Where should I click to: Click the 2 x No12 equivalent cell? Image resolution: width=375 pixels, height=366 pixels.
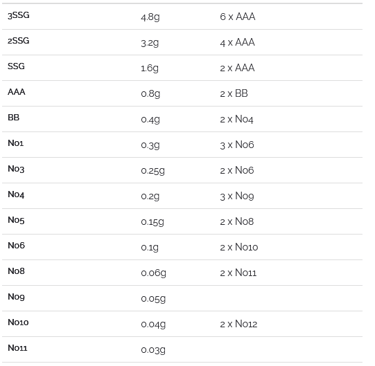238,324
